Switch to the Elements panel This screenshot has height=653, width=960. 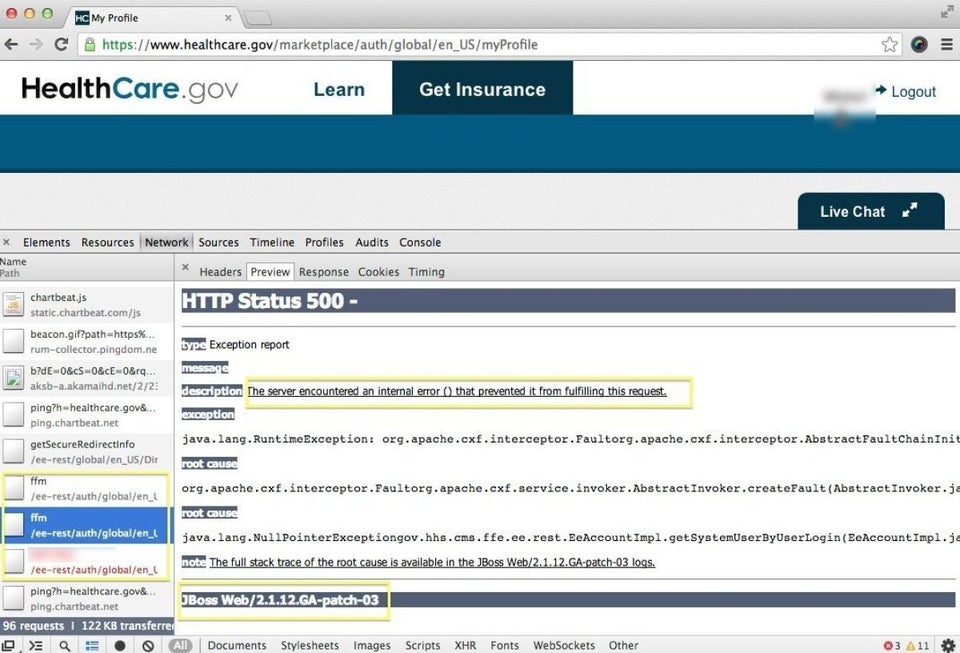tap(47, 242)
